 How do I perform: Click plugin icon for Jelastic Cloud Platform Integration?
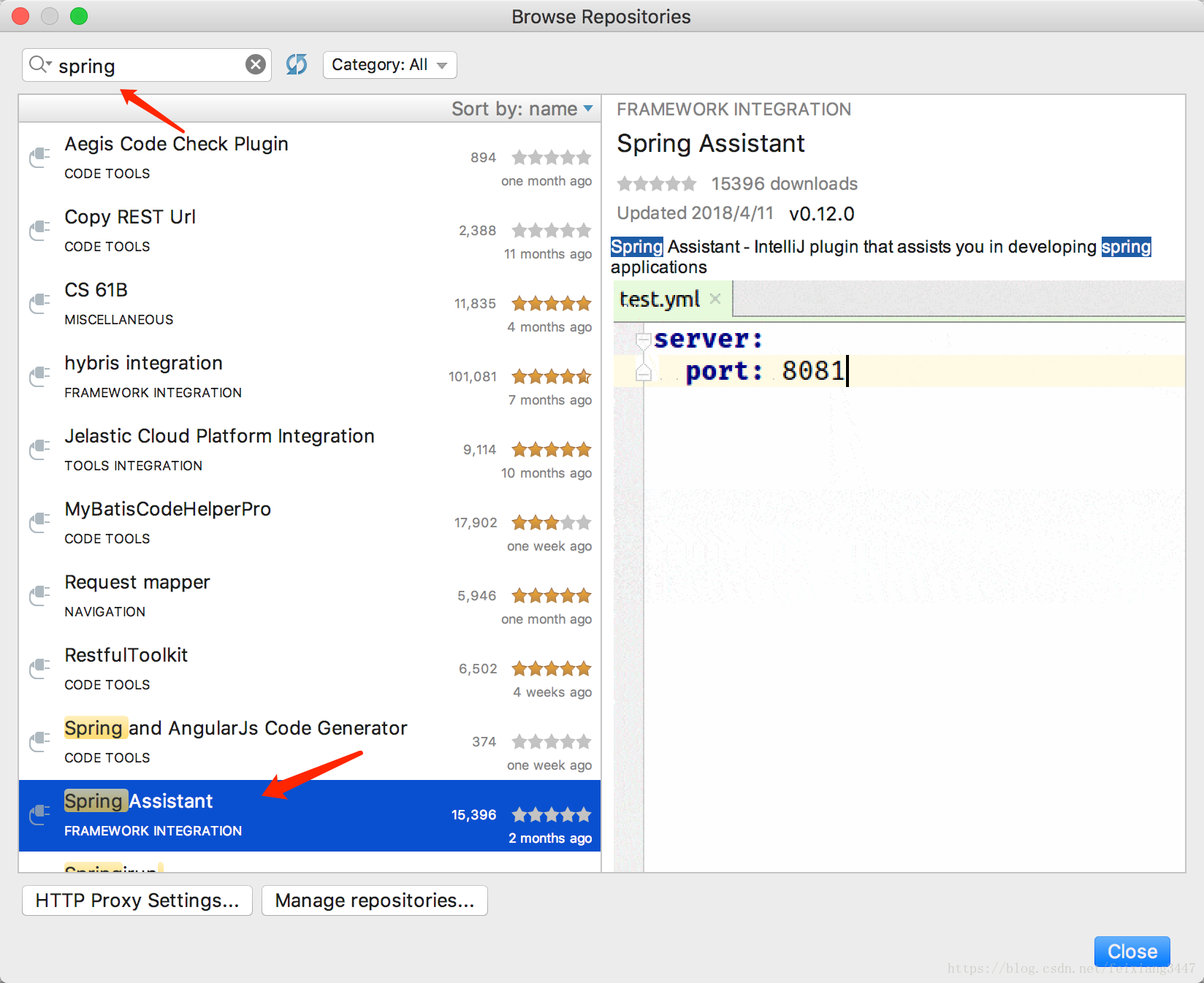point(39,449)
